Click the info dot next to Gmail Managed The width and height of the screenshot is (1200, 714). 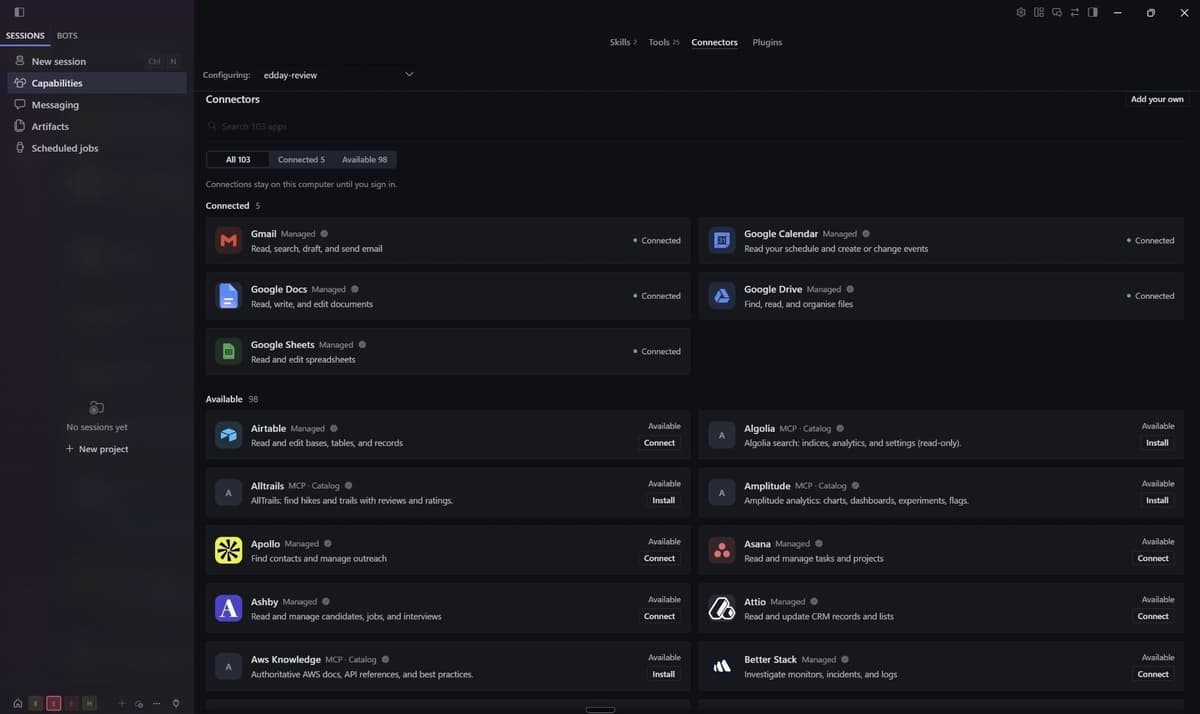click(x=324, y=234)
